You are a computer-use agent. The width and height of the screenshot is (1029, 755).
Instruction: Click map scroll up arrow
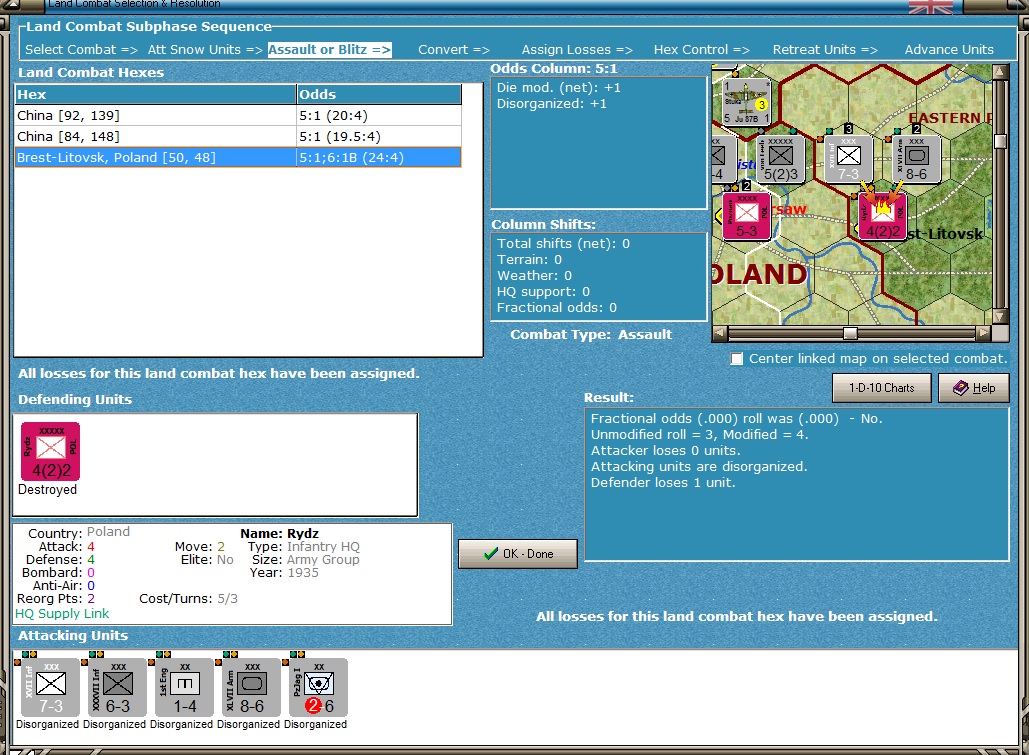pyautogui.click(x=1000, y=72)
